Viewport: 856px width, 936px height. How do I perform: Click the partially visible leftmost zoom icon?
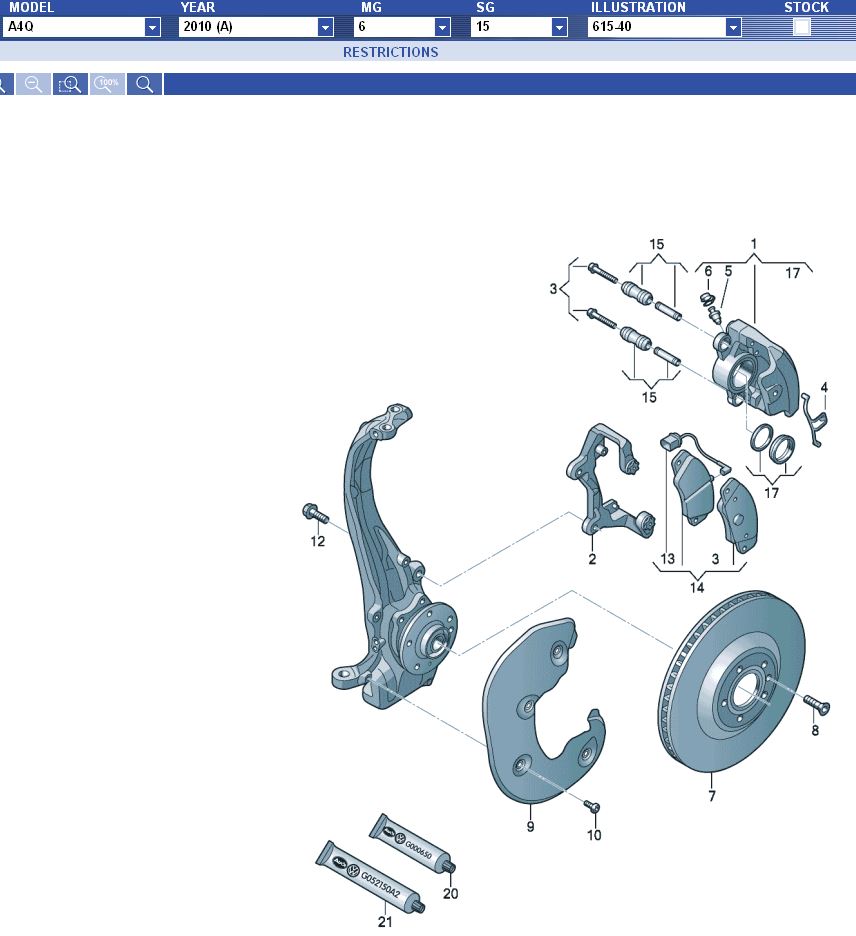coord(4,85)
